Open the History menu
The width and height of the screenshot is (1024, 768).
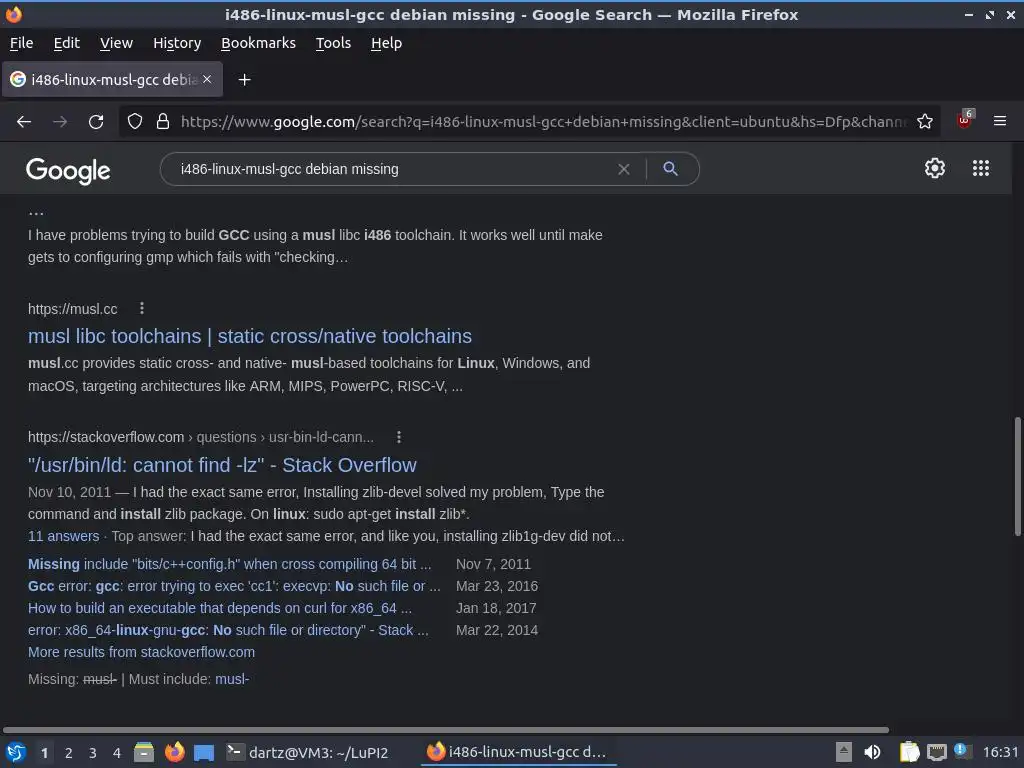pos(177,43)
